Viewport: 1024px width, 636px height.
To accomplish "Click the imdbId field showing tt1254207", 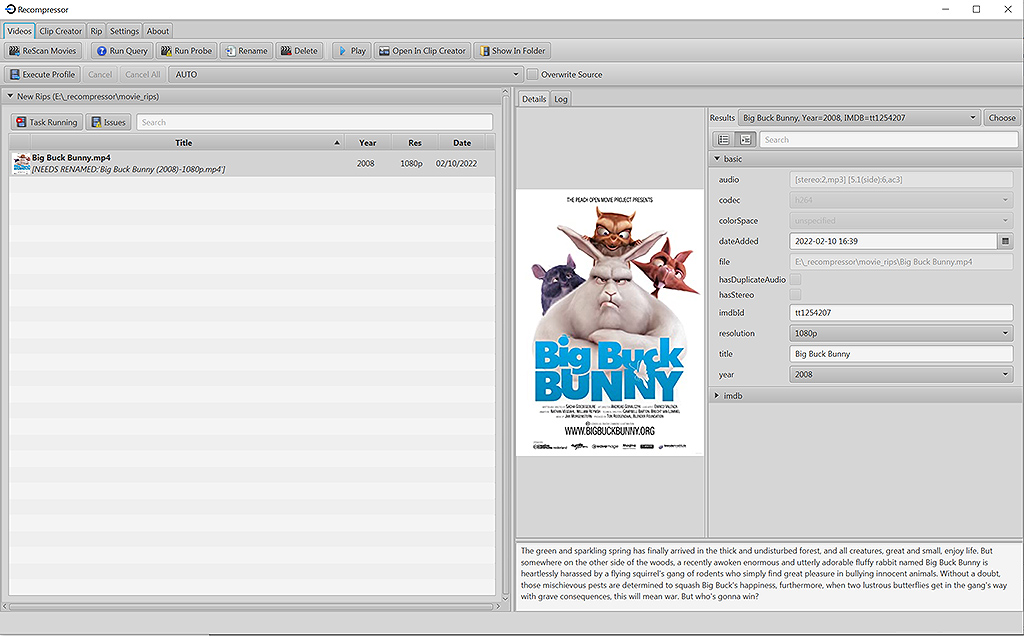I will [x=901, y=313].
